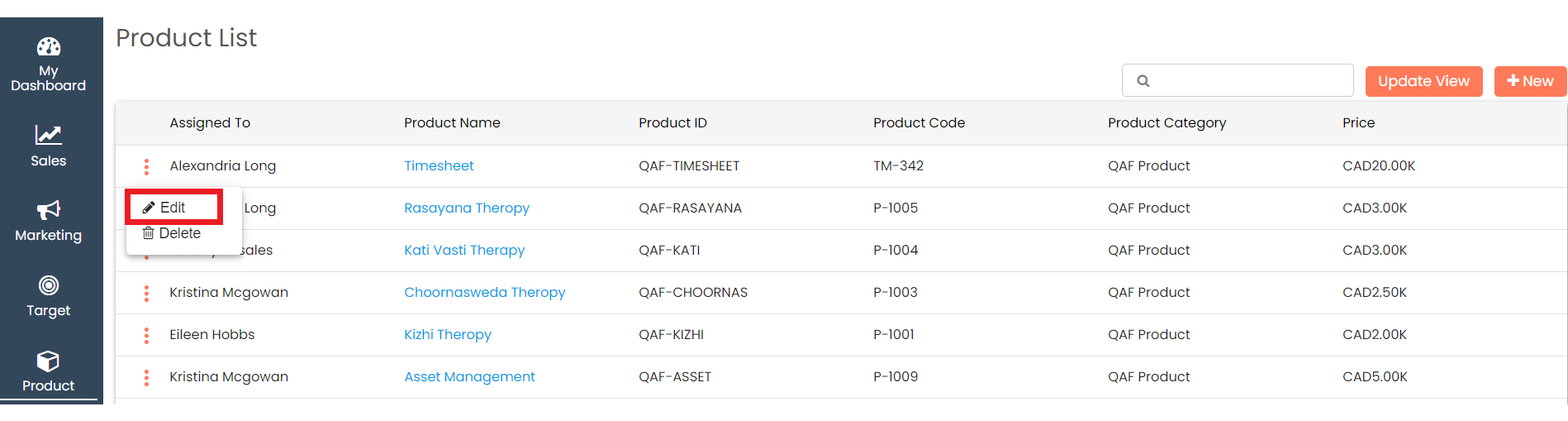Open the three-dot menu for the Choornasweda Theropy row
This screenshot has height=421, width=1568.
(x=146, y=293)
